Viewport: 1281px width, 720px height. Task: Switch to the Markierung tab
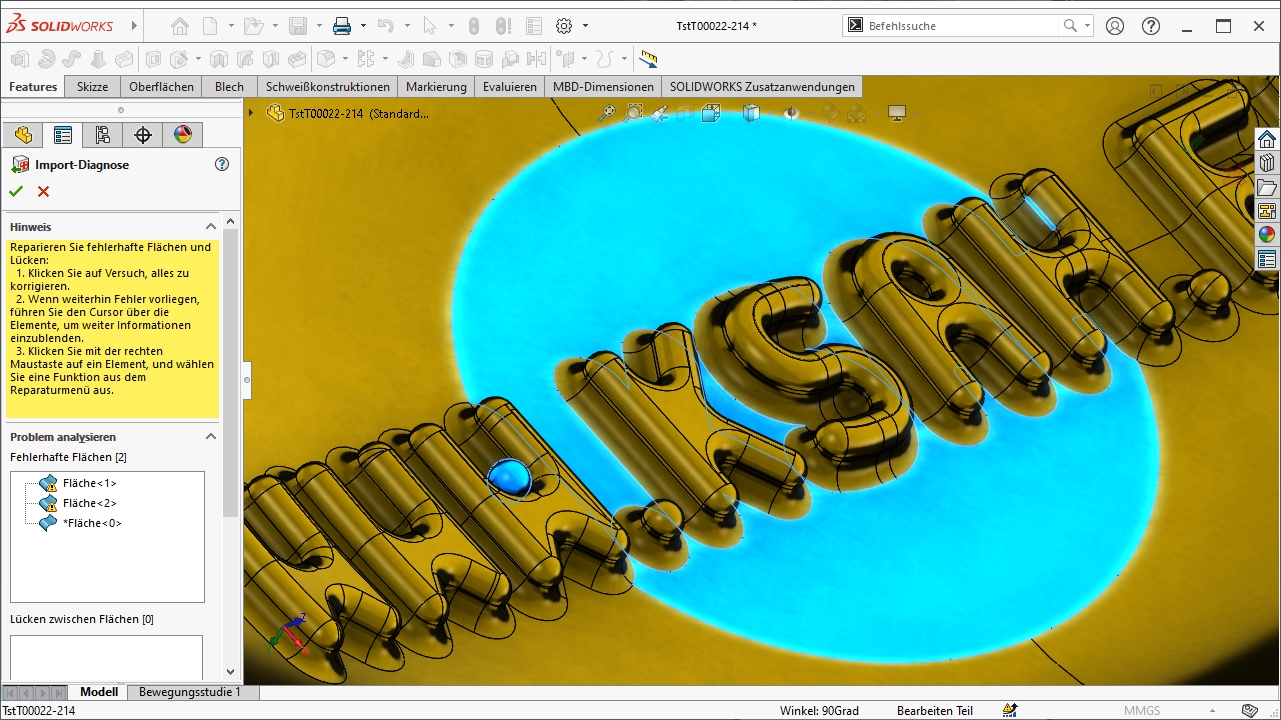[436, 87]
